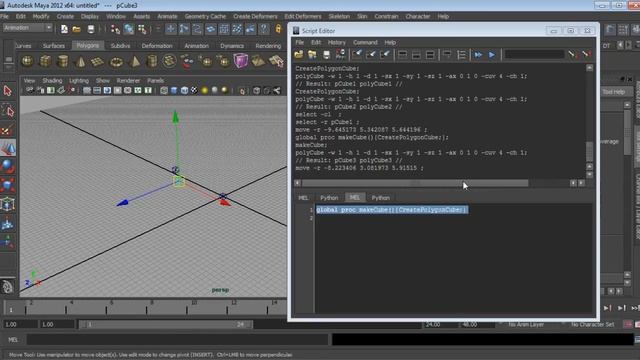Search up in Script Editor history
The height and width of the screenshot is (360, 640).
click(x=587, y=54)
